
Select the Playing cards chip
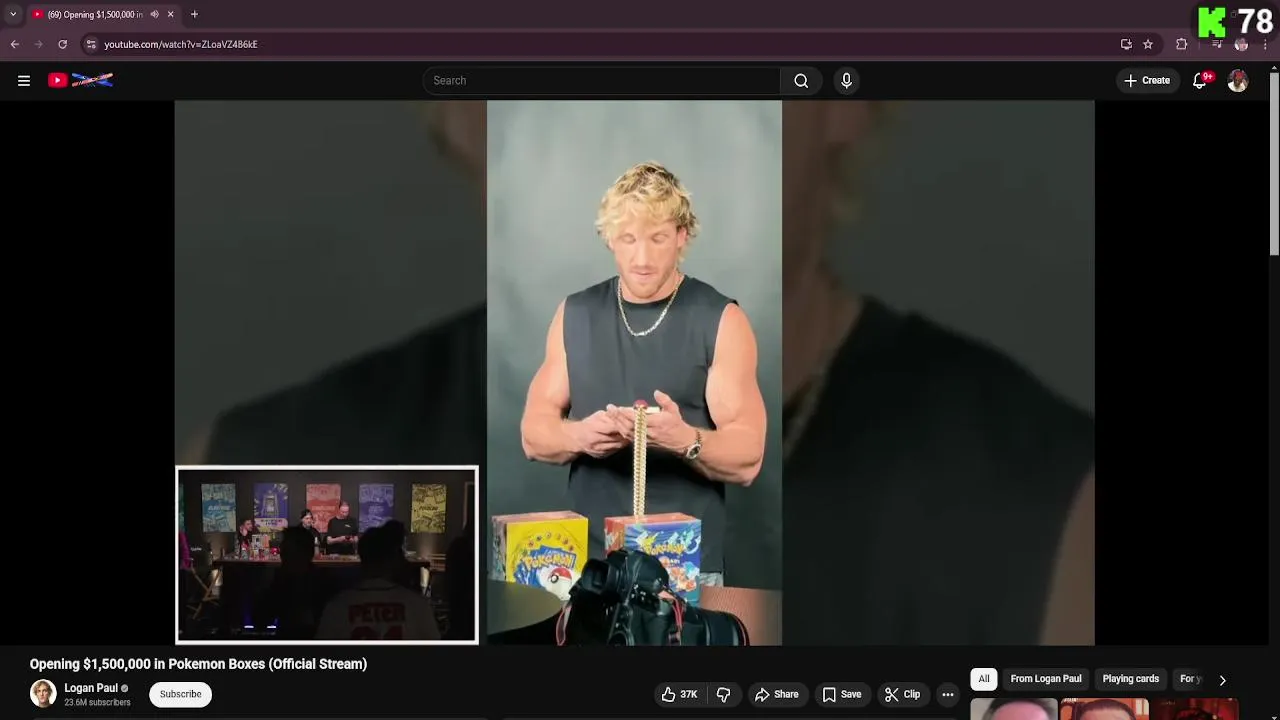pos(1131,679)
